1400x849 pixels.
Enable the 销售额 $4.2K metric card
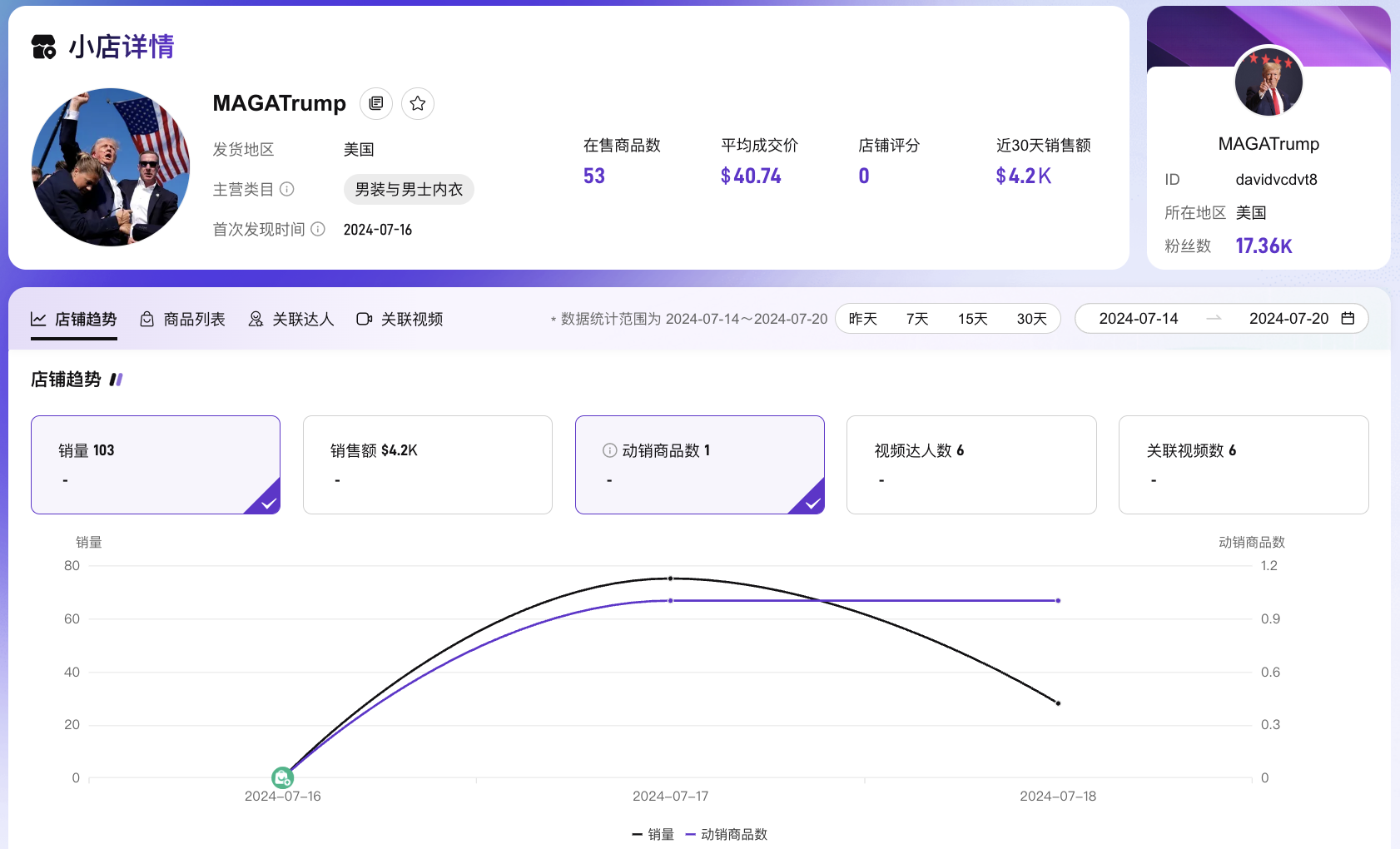point(427,464)
